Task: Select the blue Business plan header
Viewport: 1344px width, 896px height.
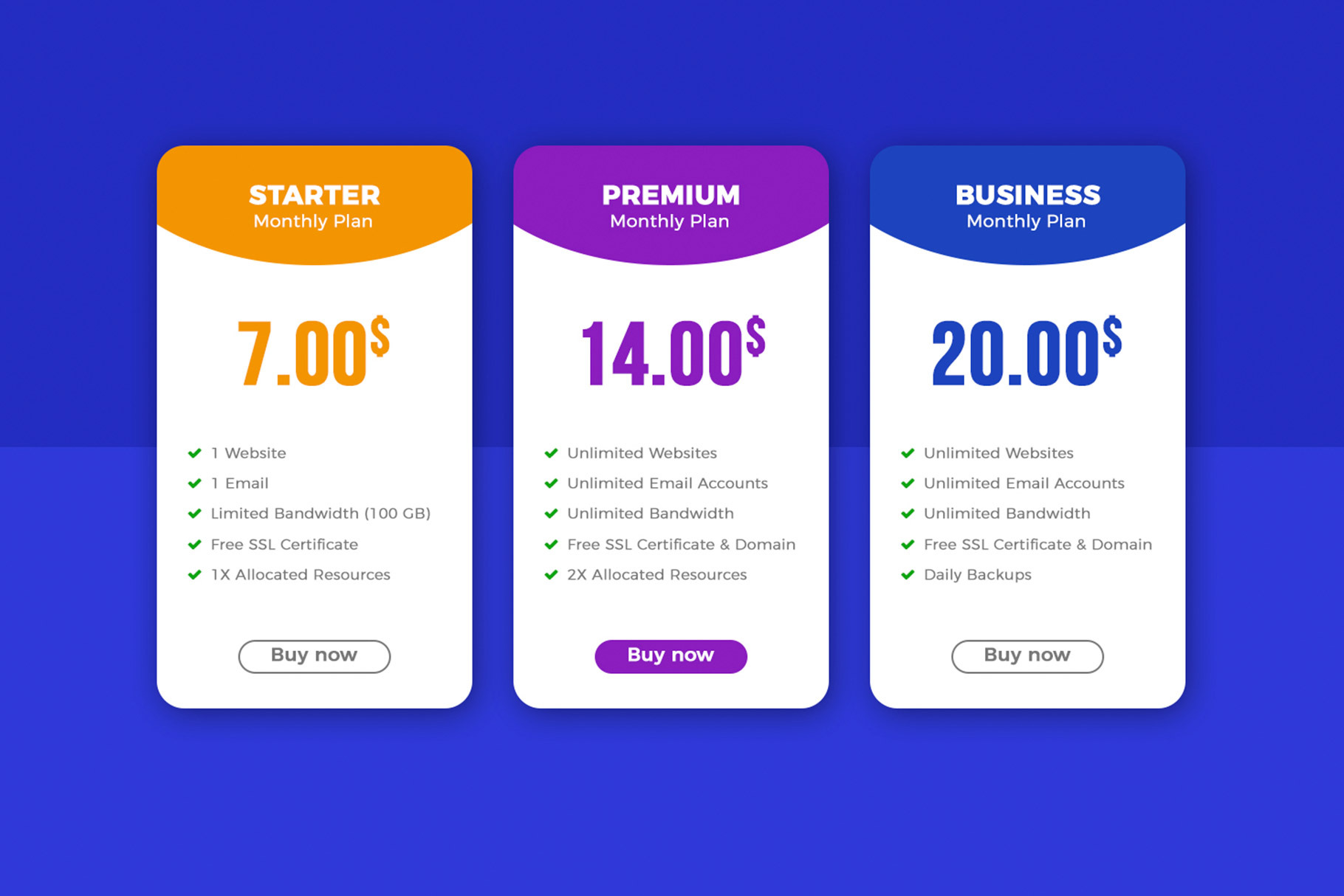Action: point(1027,204)
